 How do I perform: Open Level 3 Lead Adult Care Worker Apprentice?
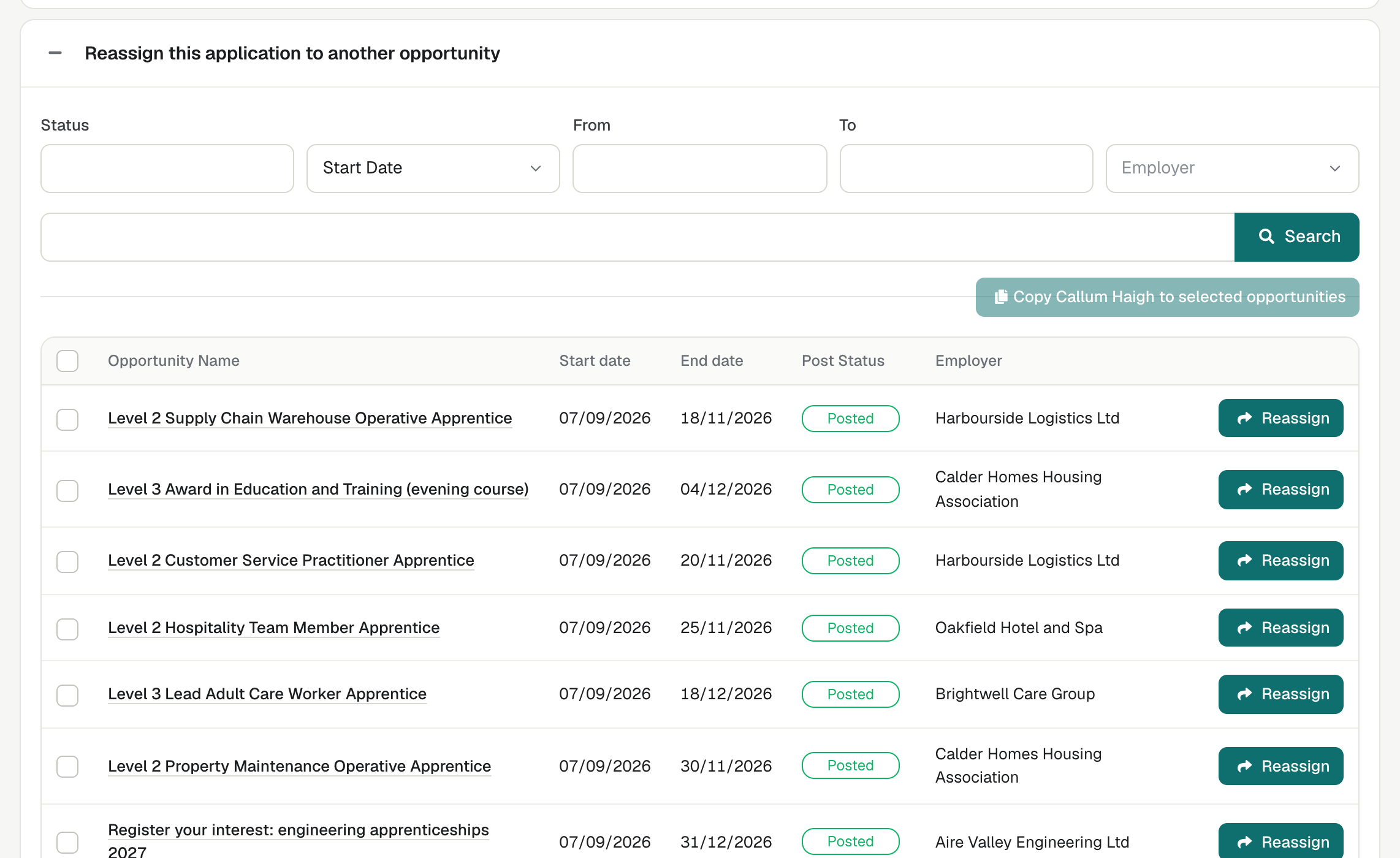(x=267, y=694)
